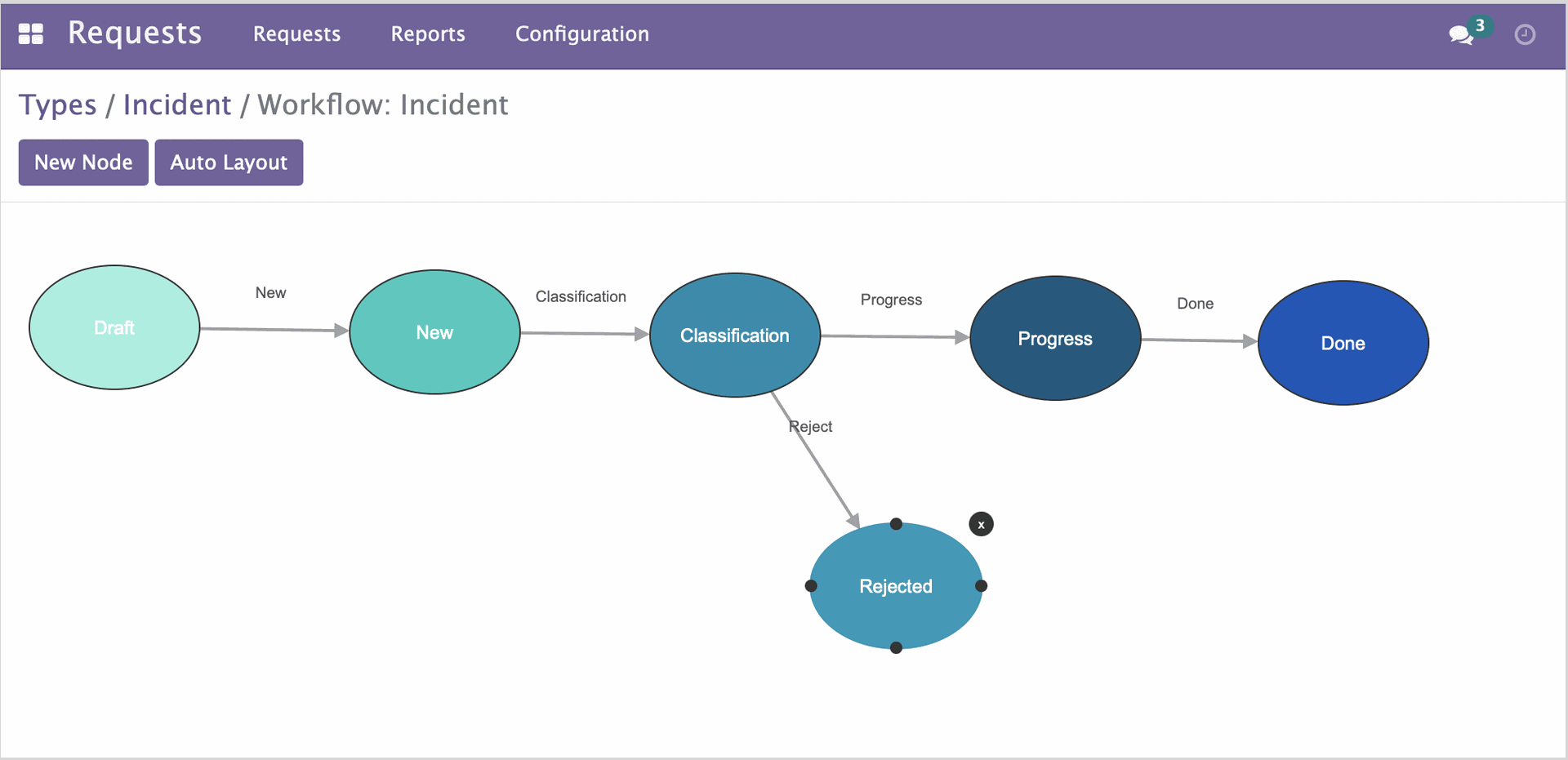This screenshot has height=760, width=1568.
Task: Select the Classification workflow node
Action: coord(735,336)
